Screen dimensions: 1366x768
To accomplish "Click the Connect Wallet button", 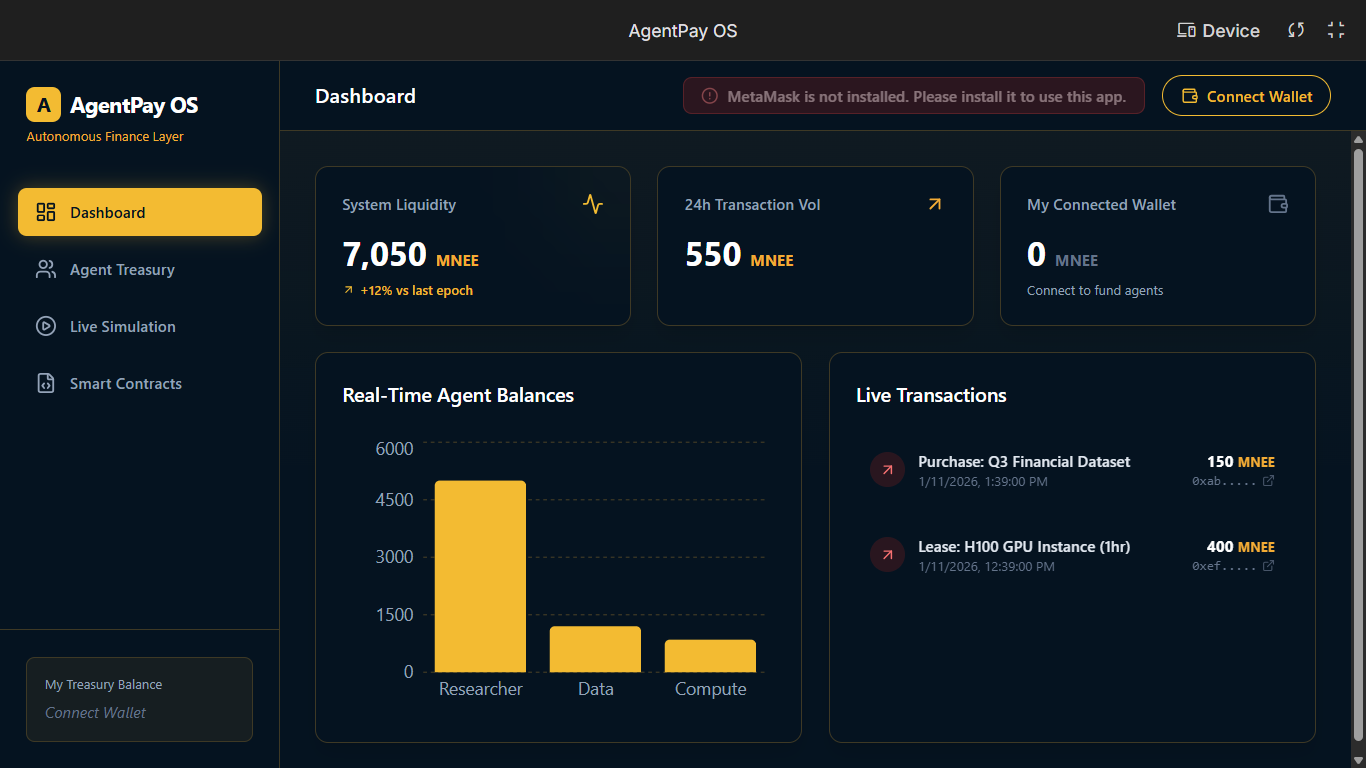I will tap(1246, 96).
